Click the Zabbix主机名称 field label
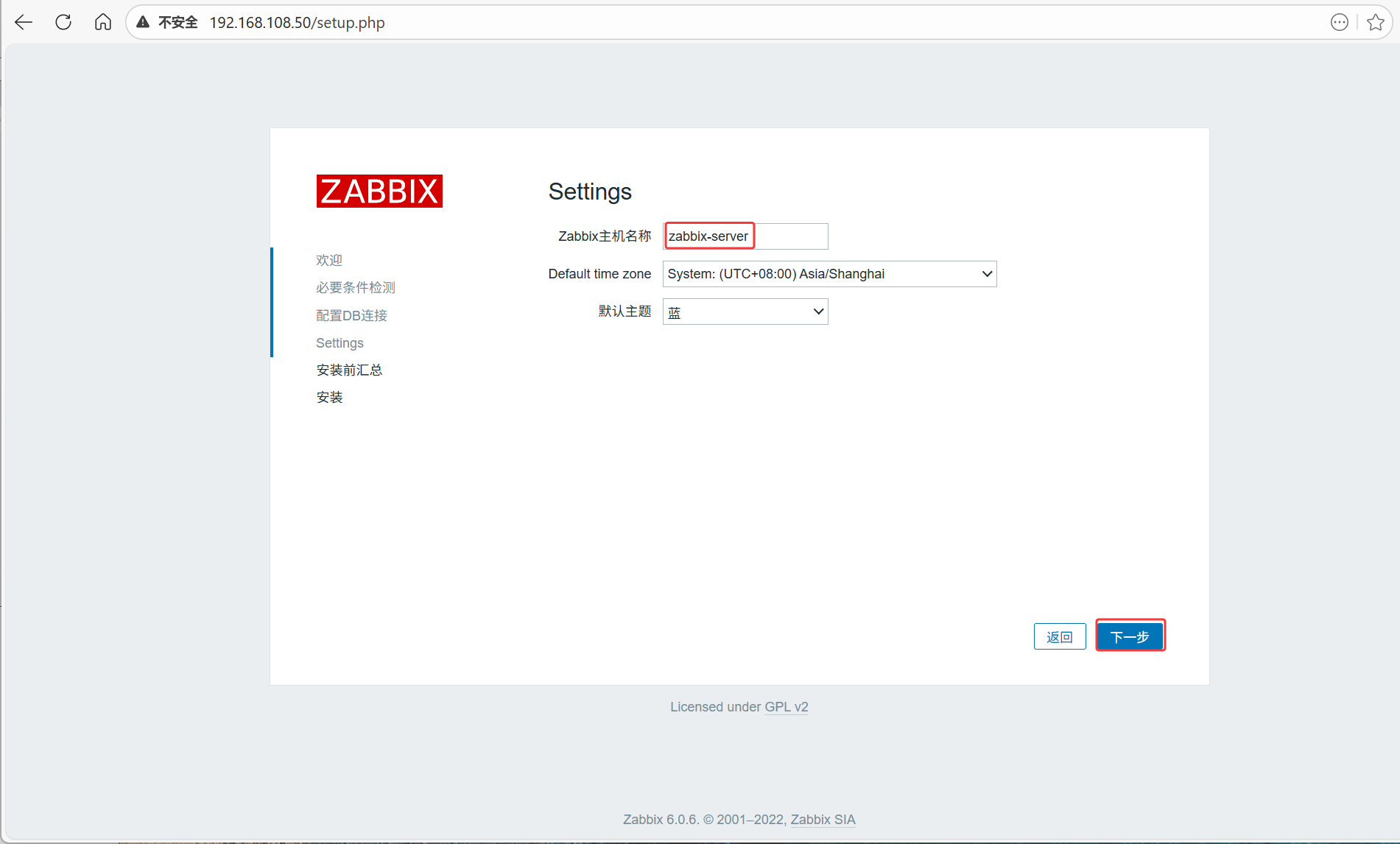 coord(605,236)
